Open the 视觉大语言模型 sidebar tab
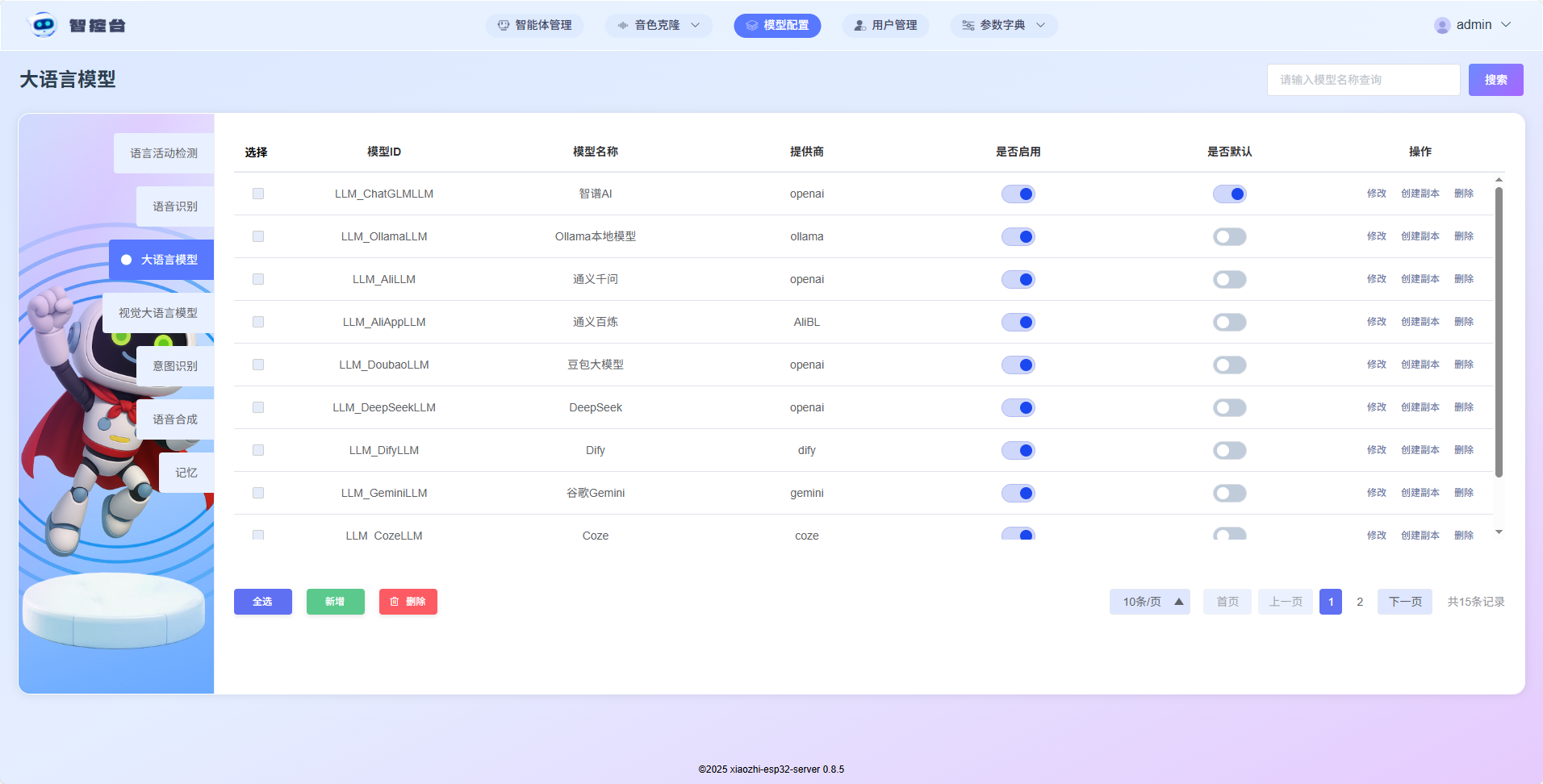Viewport: 1543px width, 784px height. pyautogui.click(x=158, y=313)
